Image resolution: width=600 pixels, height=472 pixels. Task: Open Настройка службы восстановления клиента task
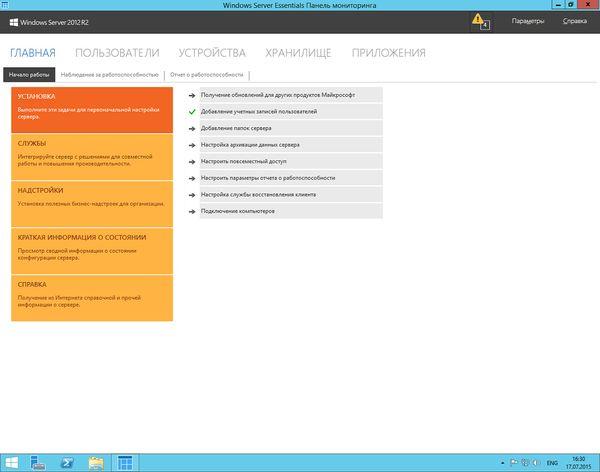[291, 195]
